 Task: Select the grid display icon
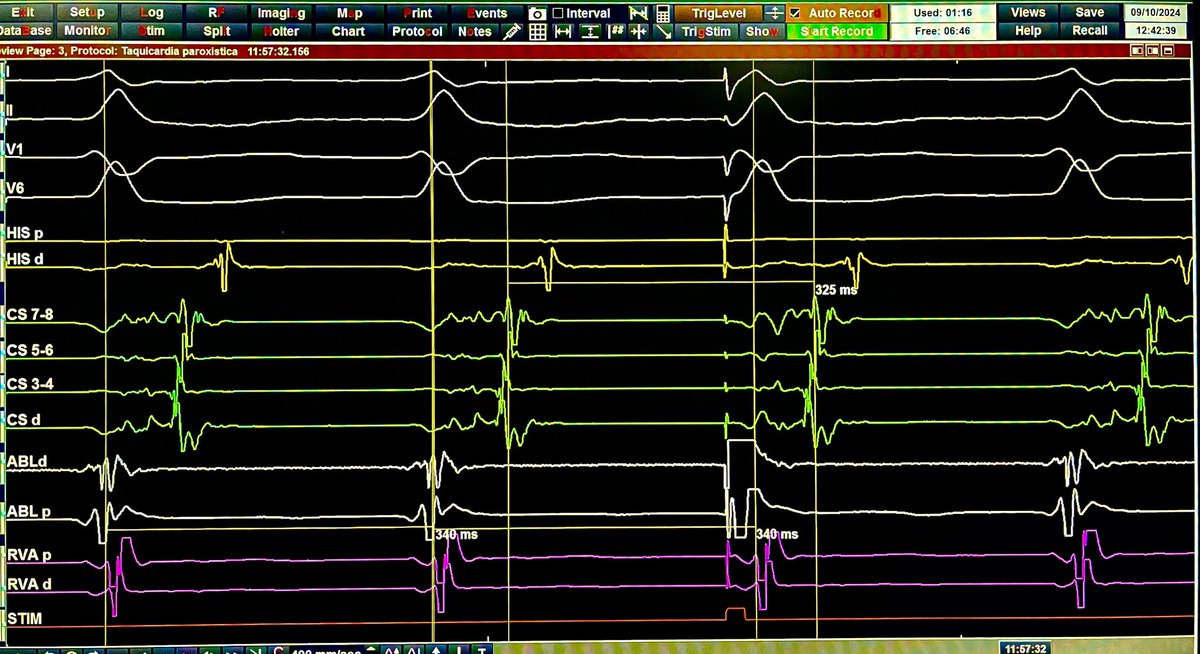coord(537,31)
